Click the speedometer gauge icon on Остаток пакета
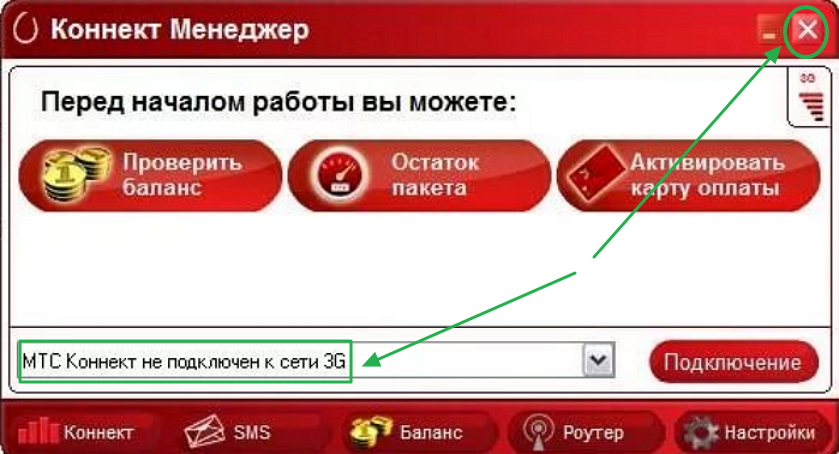Screen dimensions: 839x454 pyautogui.click(x=340, y=175)
